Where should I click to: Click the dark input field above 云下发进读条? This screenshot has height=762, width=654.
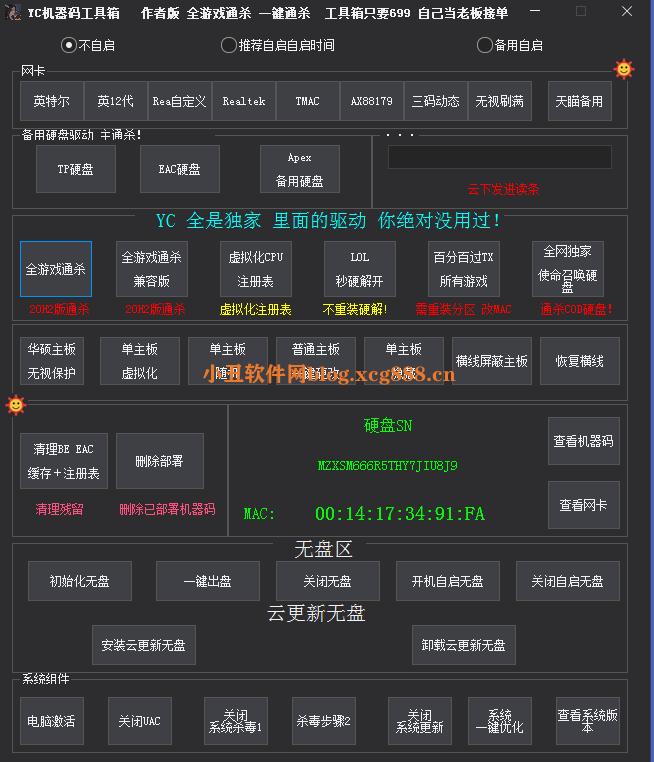(499, 157)
